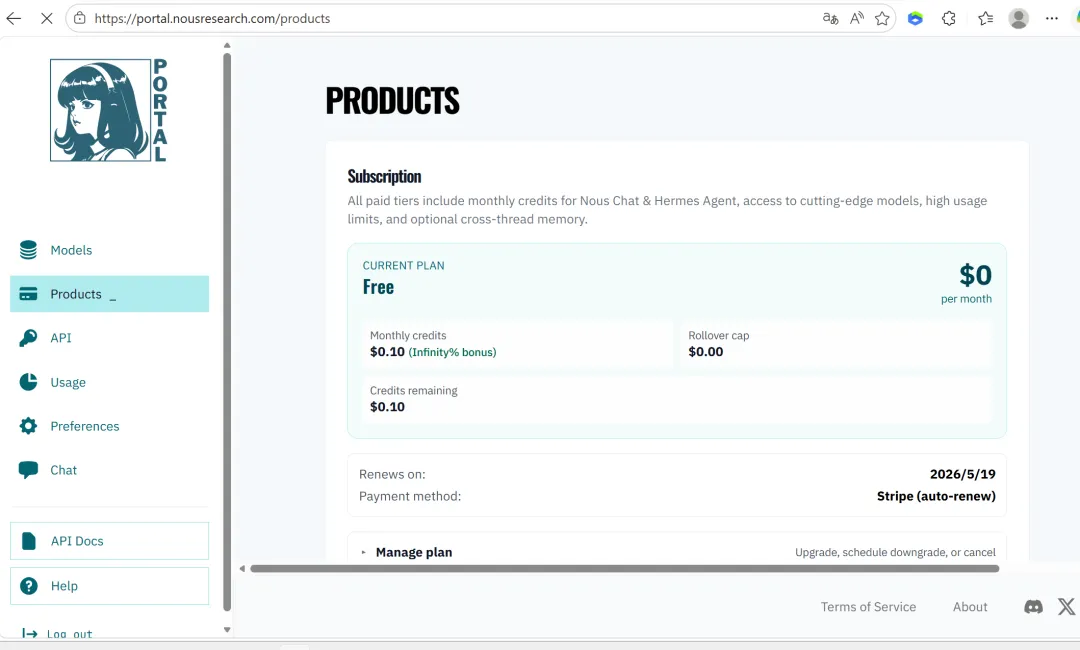Go back with the browser back arrow
The height and width of the screenshot is (650, 1080).
coord(14,19)
